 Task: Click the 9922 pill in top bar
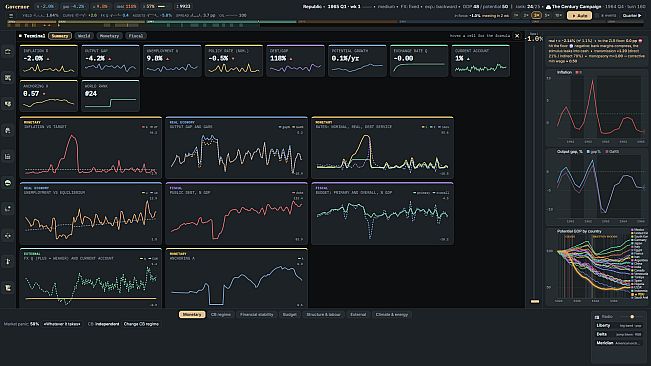pos(183,7)
